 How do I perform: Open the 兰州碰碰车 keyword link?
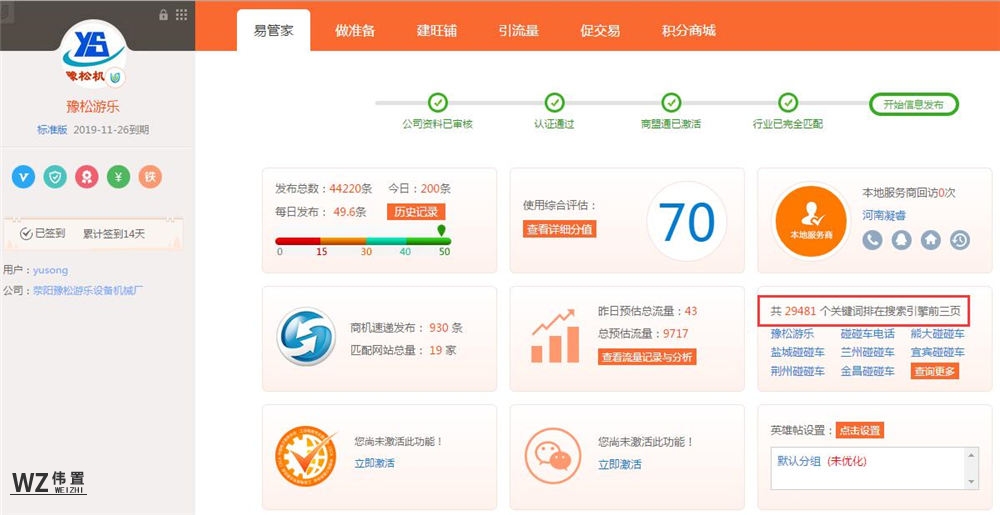pyautogui.click(x=867, y=352)
